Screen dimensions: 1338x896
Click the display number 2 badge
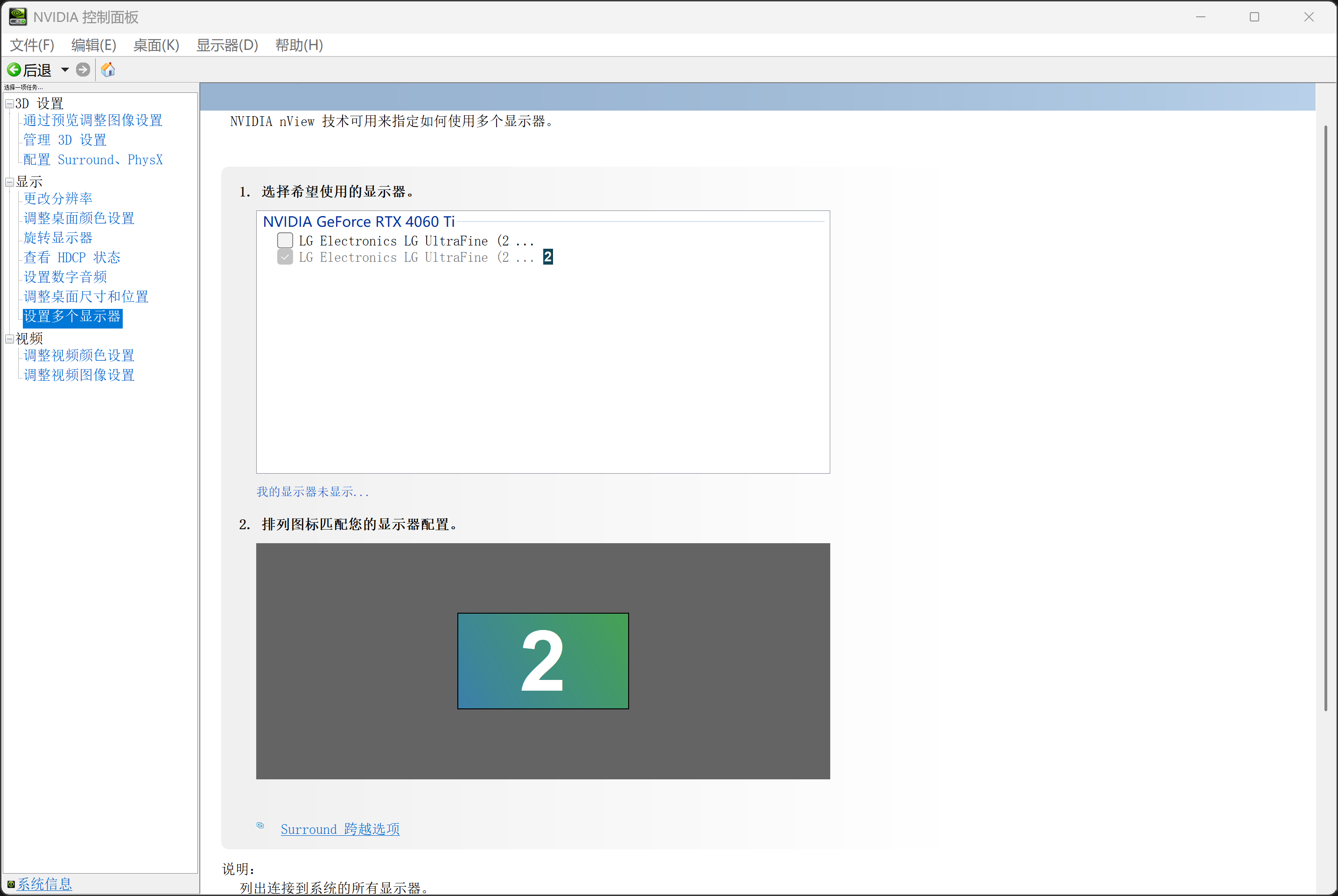pos(547,257)
